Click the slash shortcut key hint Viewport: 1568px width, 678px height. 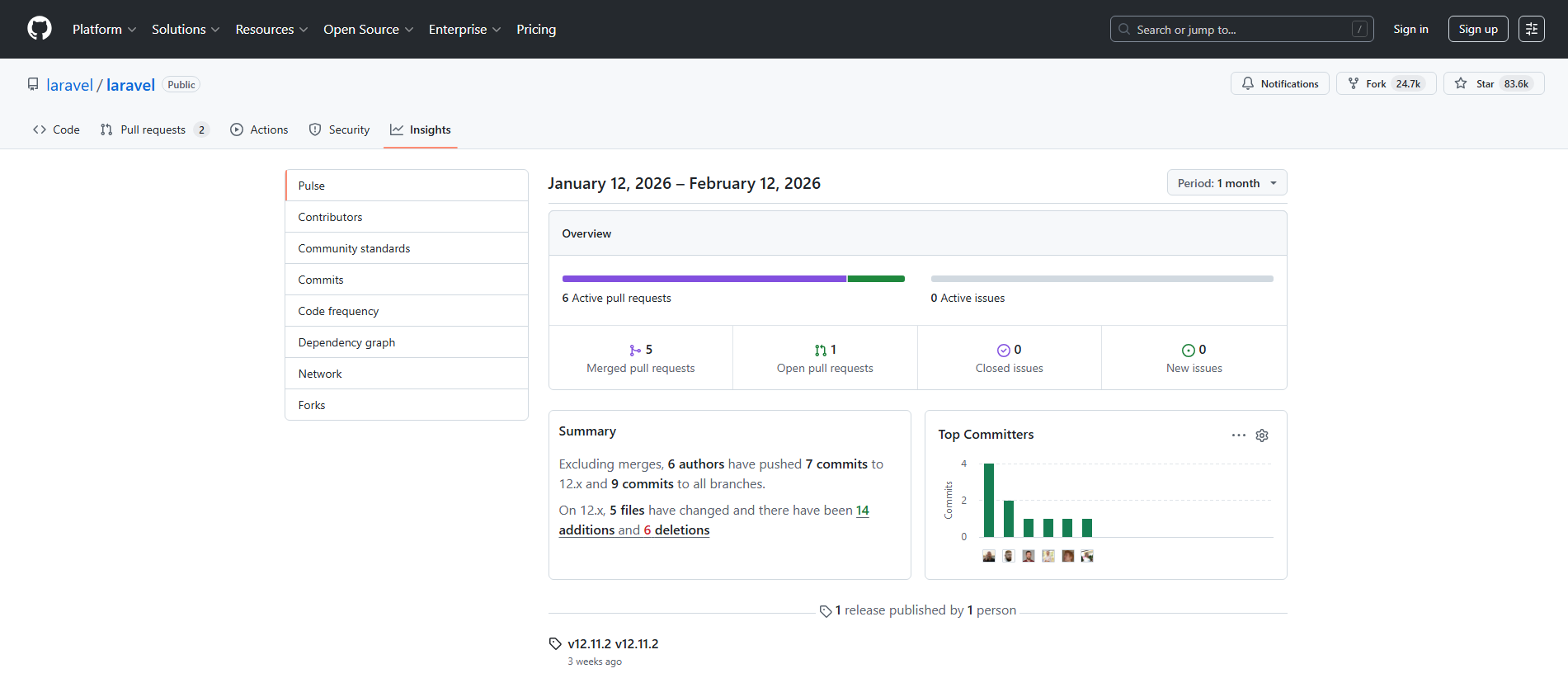click(1359, 29)
